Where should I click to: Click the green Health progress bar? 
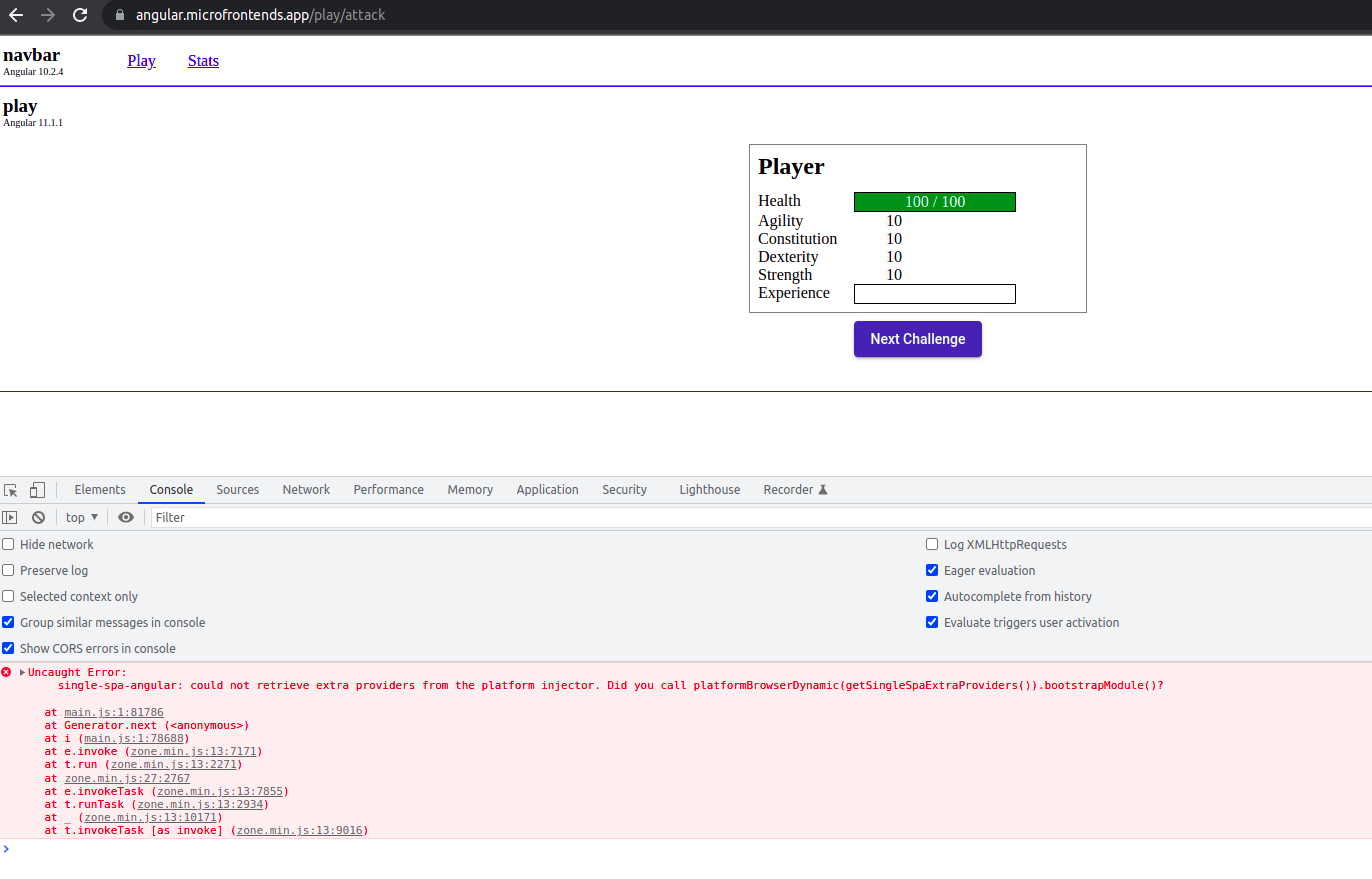coord(934,201)
